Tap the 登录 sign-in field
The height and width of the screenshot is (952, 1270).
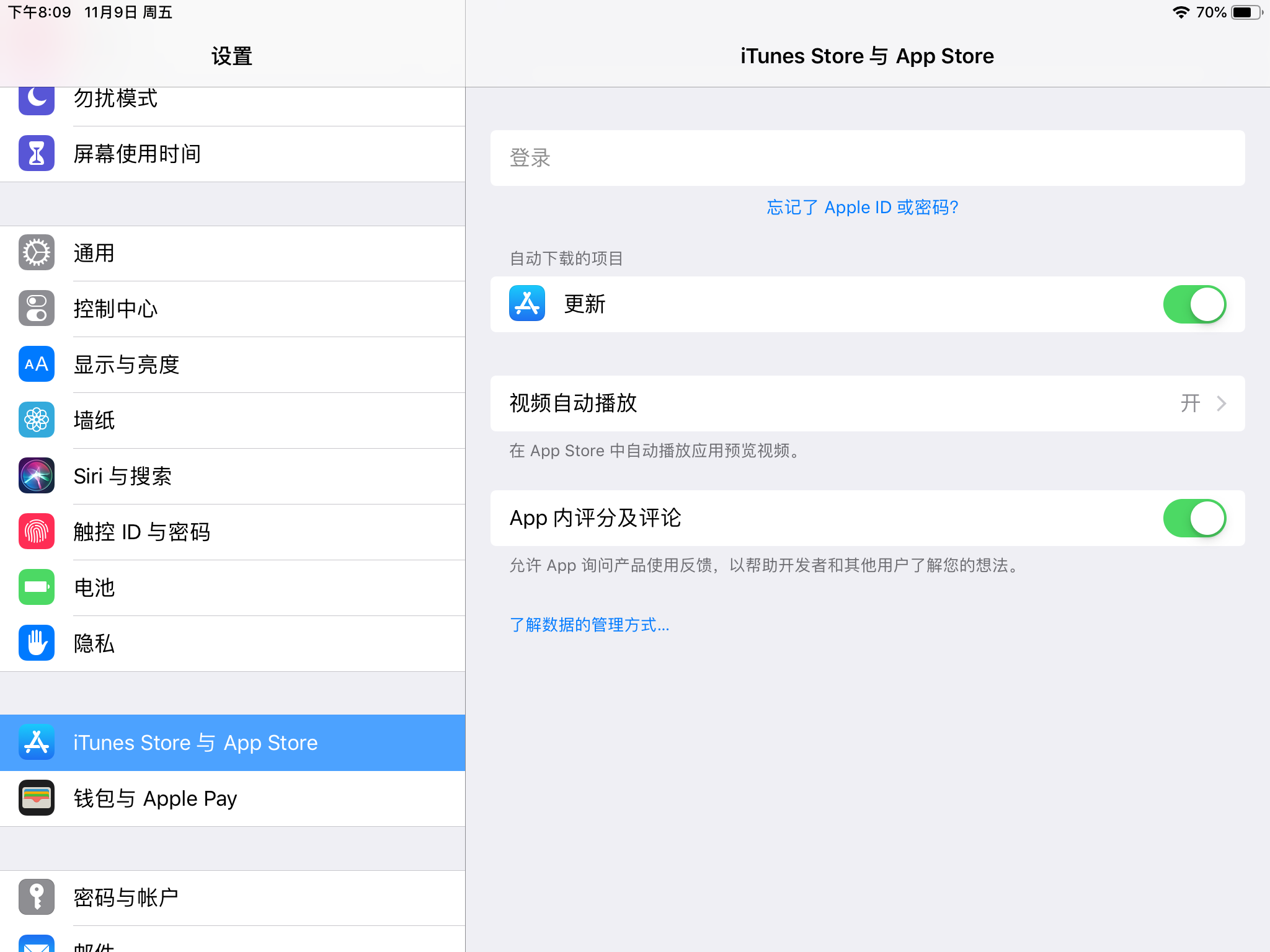pyautogui.click(x=868, y=158)
